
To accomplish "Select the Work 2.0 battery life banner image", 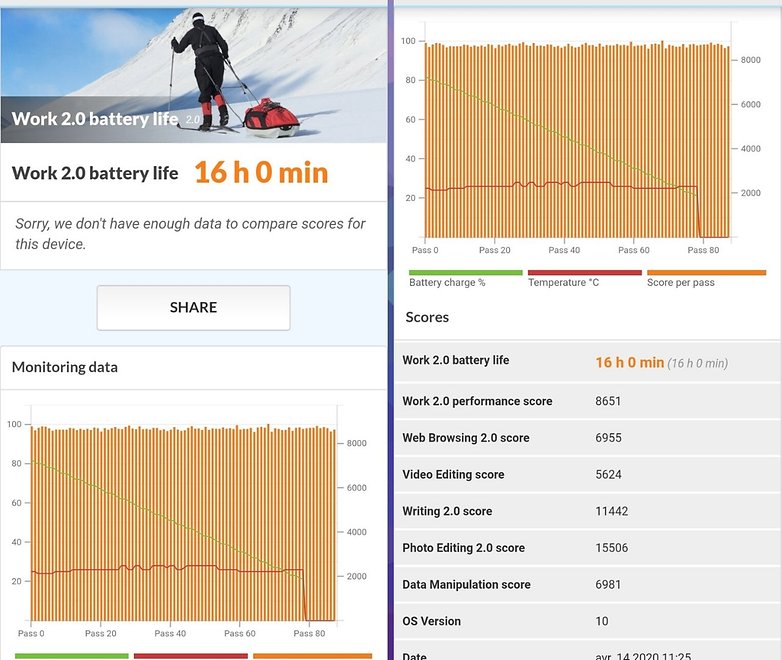I will (194, 75).
